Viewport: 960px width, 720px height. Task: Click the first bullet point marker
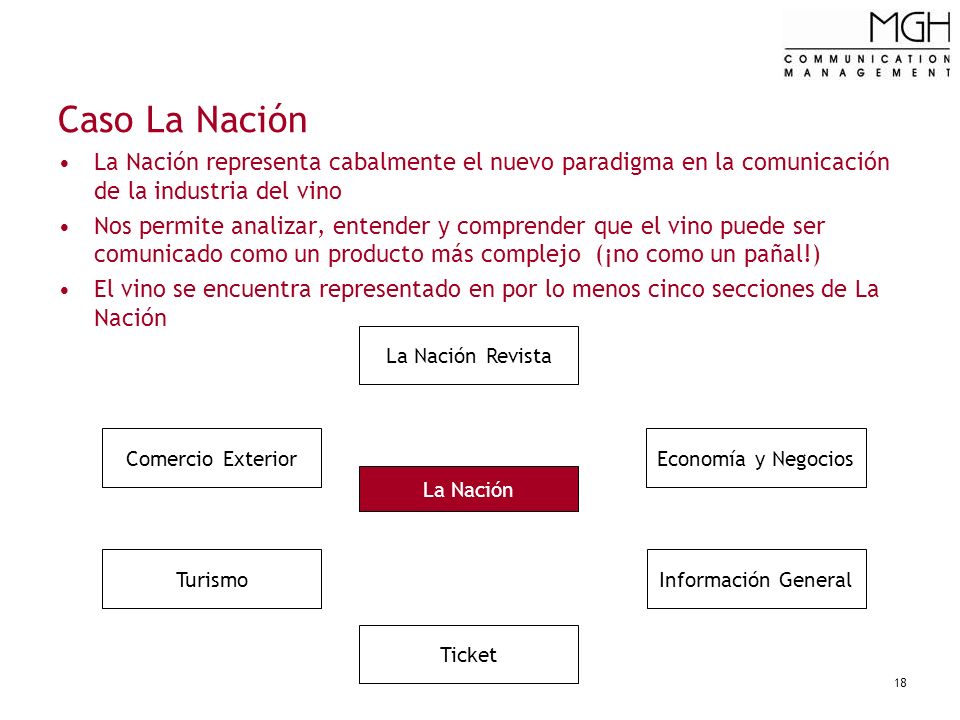[x=64, y=164]
